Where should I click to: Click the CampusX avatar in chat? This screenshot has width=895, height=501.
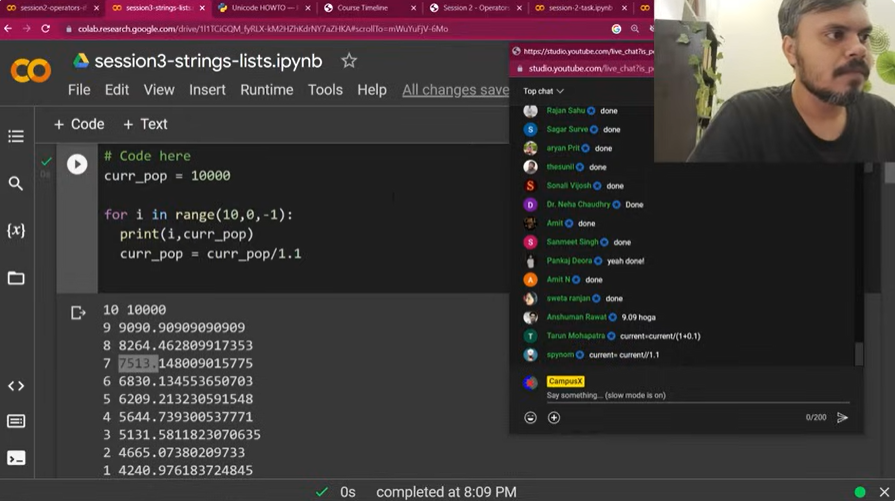(530, 382)
